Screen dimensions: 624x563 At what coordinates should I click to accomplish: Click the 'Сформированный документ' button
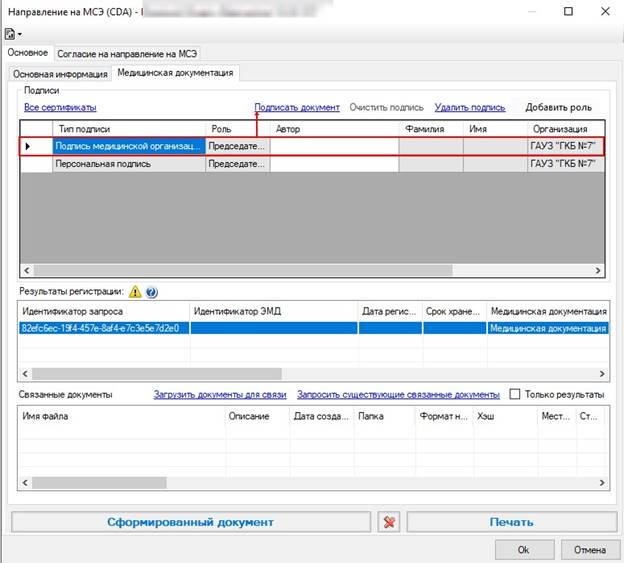pos(191,522)
